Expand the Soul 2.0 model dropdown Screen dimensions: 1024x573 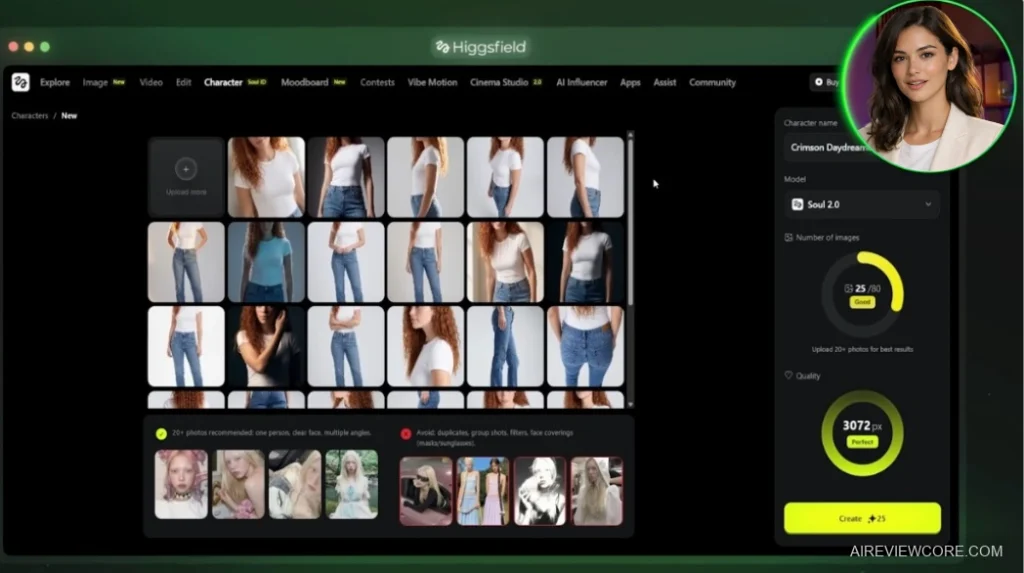pos(862,205)
